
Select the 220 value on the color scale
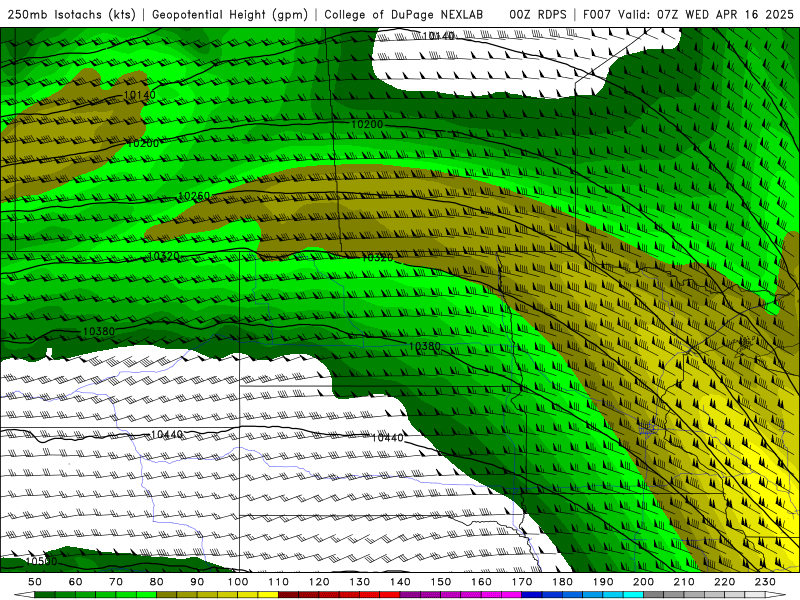click(724, 582)
